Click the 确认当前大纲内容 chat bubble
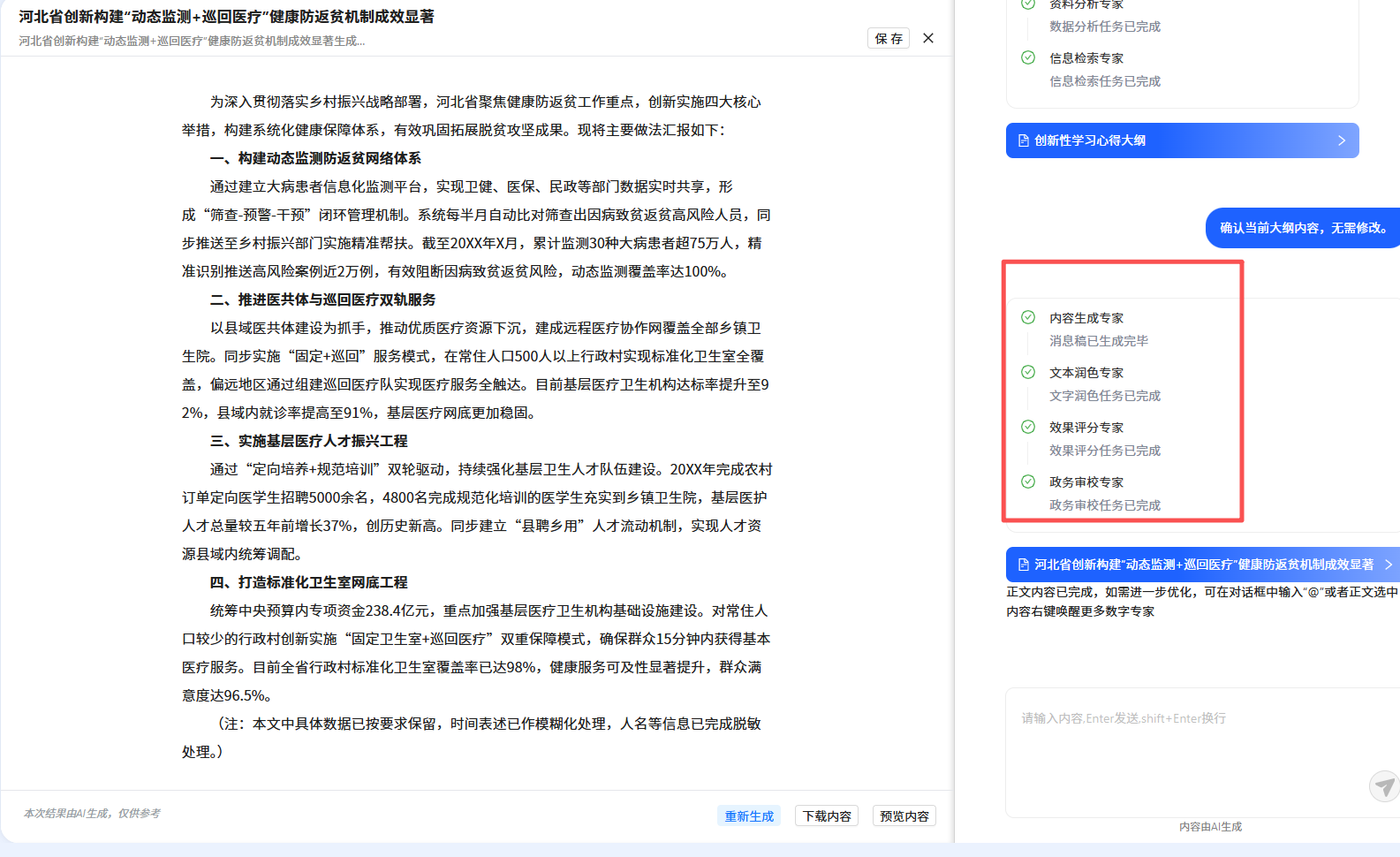 [x=1303, y=228]
